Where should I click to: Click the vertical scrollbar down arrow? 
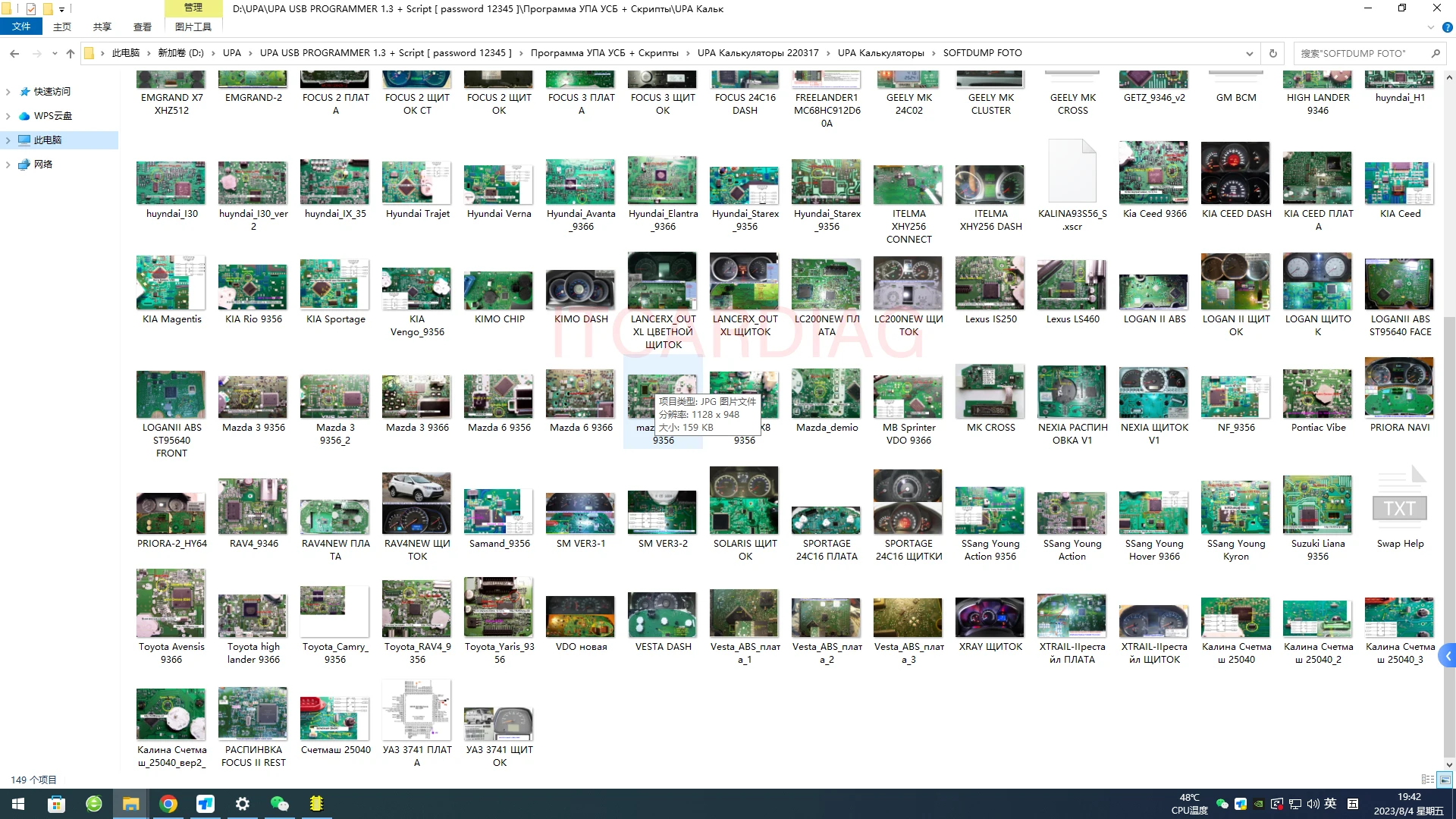click(x=1449, y=764)
